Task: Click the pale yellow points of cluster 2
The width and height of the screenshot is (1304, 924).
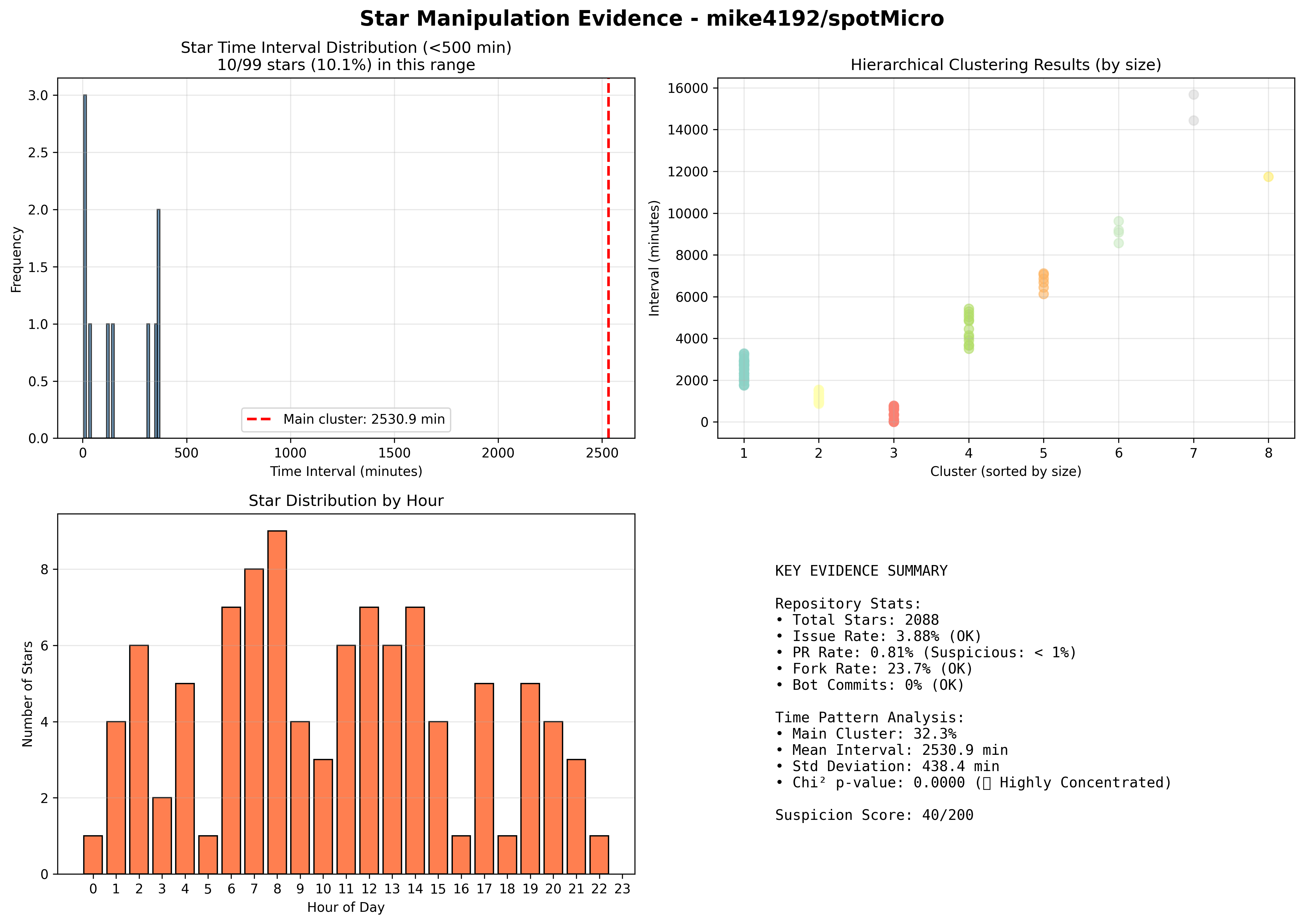Action: pyautogui.click(x=818, y=396)
